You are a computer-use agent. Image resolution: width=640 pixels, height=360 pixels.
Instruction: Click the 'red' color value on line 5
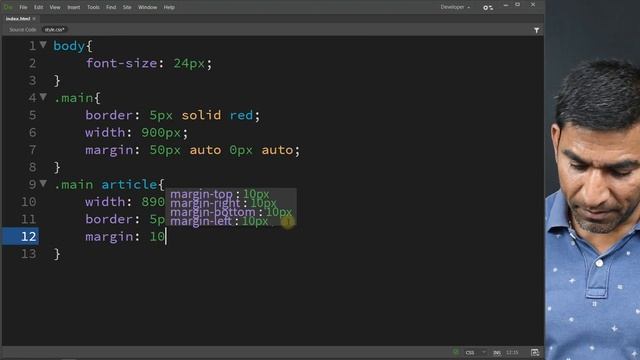241,115
